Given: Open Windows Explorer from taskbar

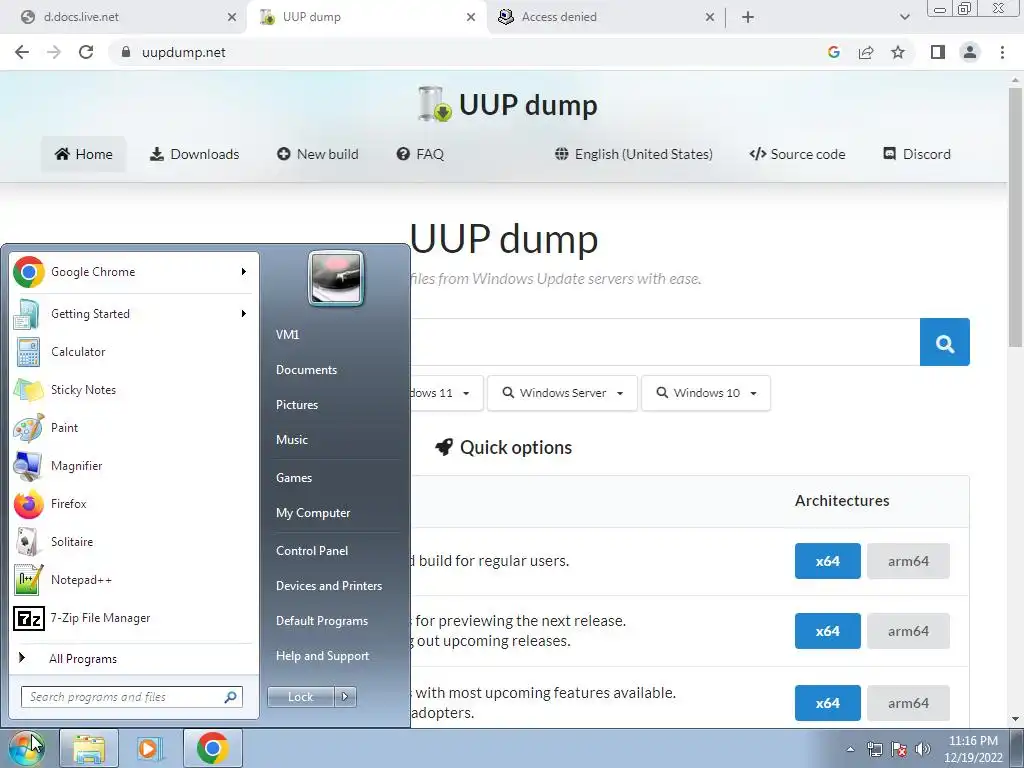Looking at the screenshot, I should [x=89, y=748].
